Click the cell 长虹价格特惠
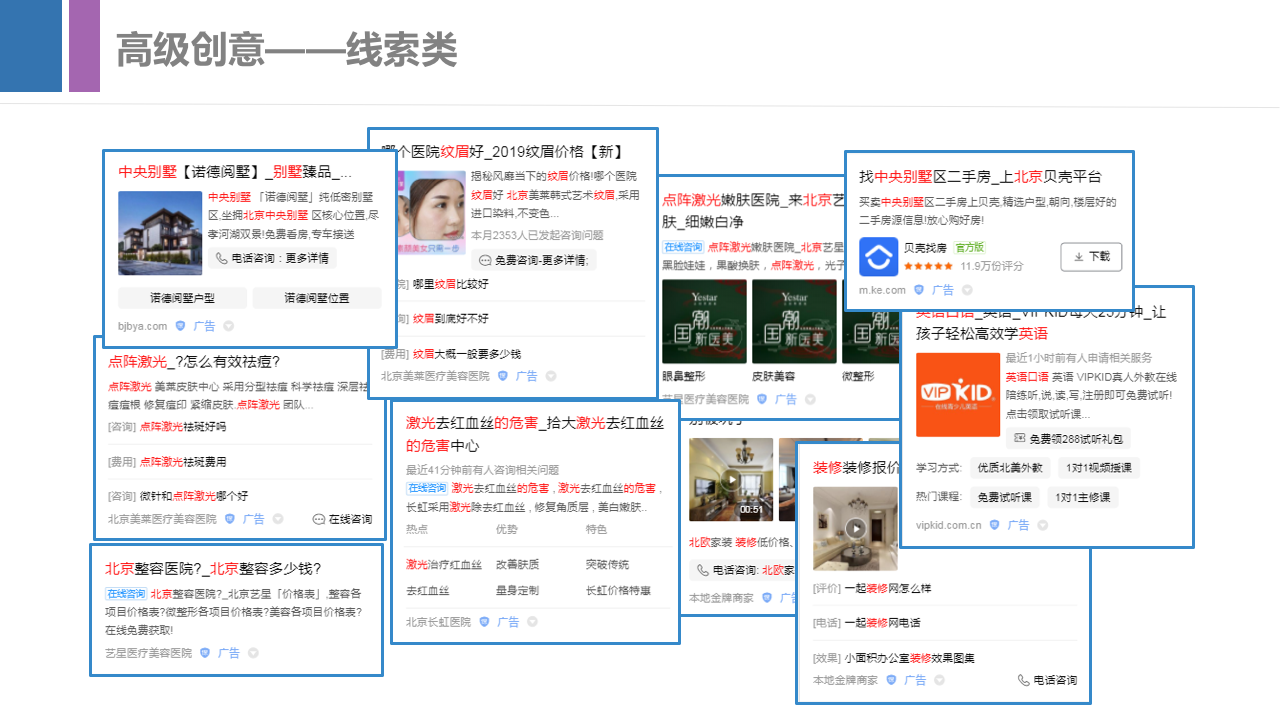Screen dimensions: 1280x720 coord(618,592)
